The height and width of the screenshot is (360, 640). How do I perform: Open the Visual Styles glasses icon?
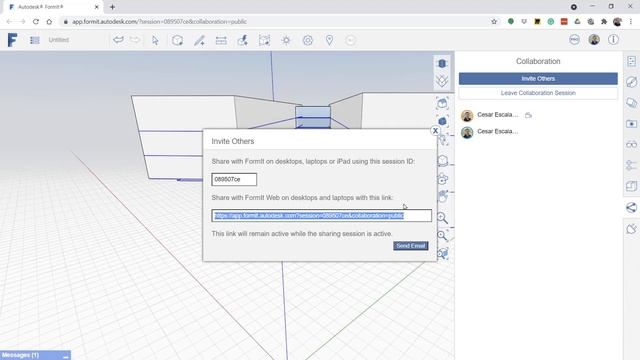coord(631,144)
